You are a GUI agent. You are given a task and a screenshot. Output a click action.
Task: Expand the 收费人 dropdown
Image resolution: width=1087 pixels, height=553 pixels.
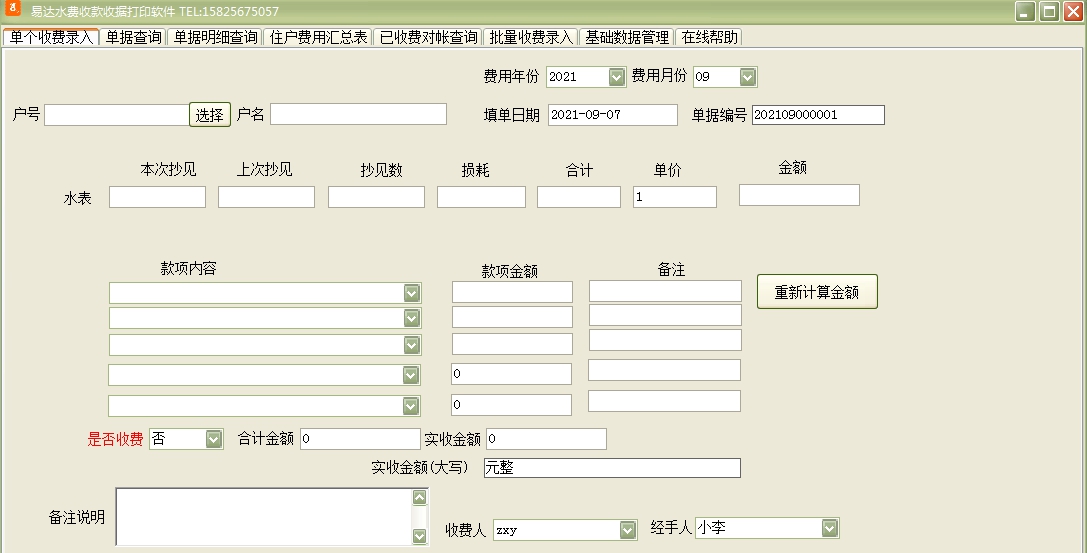pyautogui.click(x=628, y=530)
